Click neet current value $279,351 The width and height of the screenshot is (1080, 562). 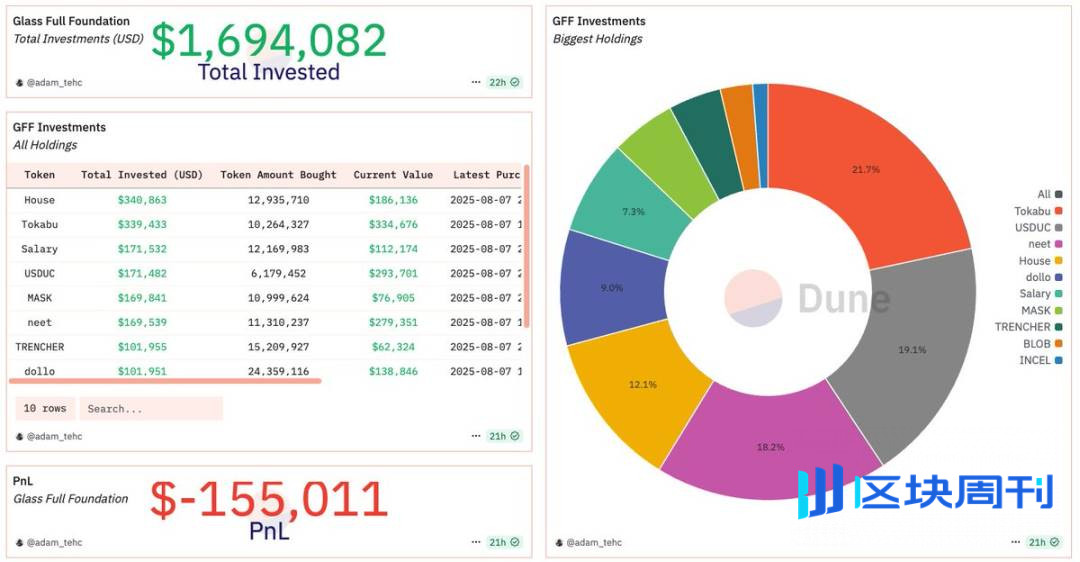393,322
